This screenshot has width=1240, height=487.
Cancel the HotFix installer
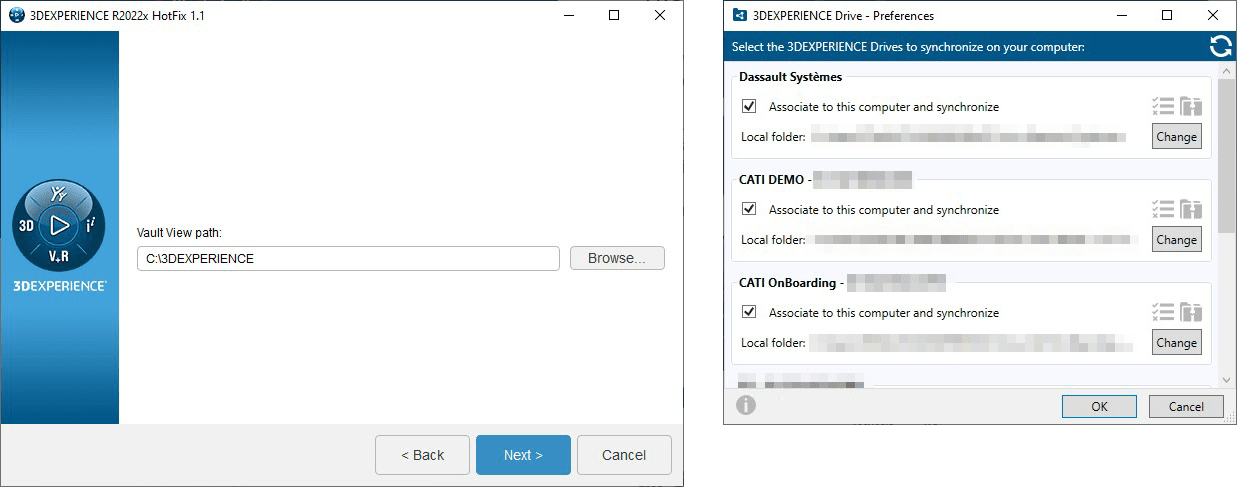pyautogui.click(x=624, y=455)
